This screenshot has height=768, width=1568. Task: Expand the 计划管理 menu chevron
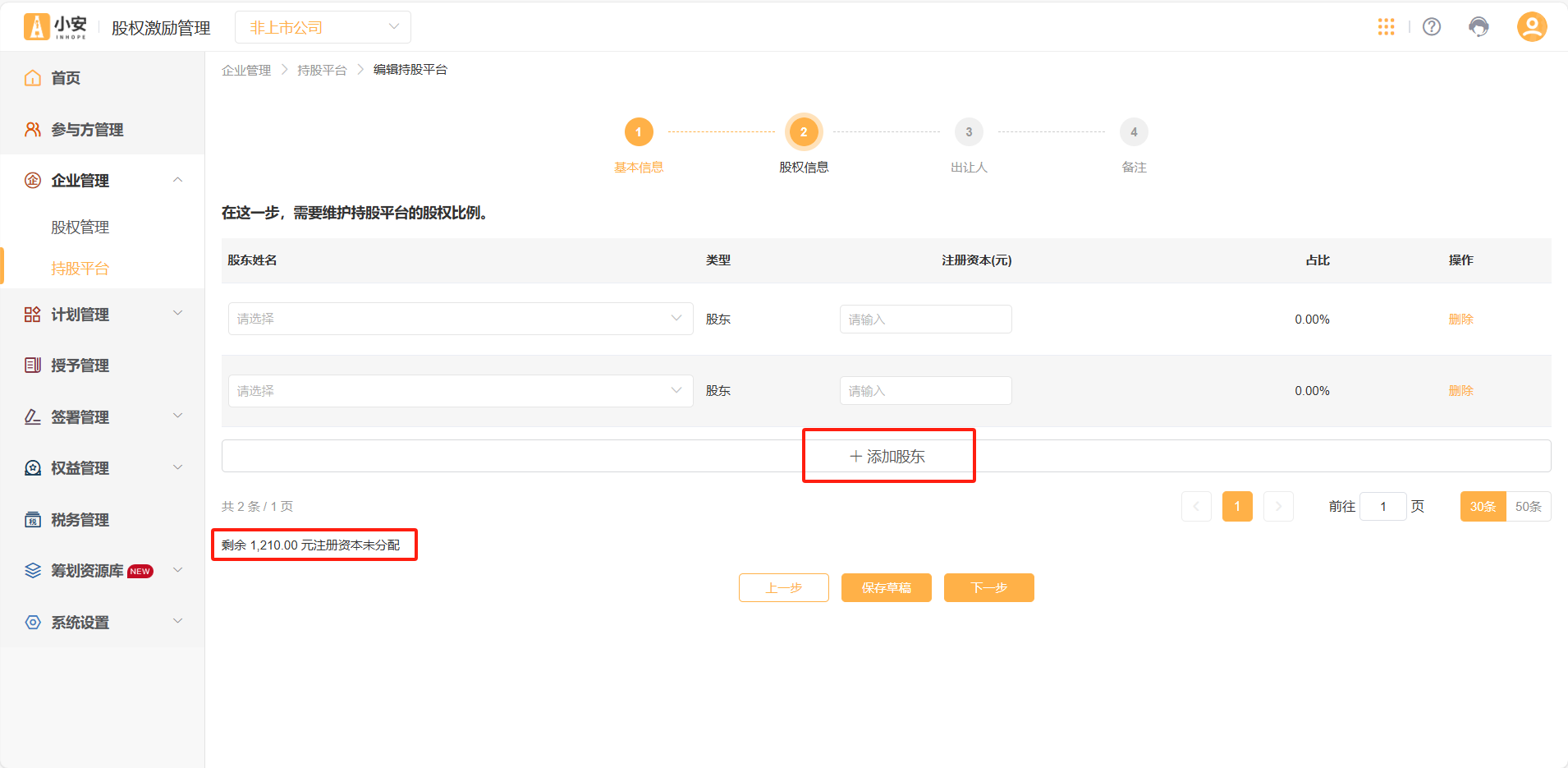(178, 313)
